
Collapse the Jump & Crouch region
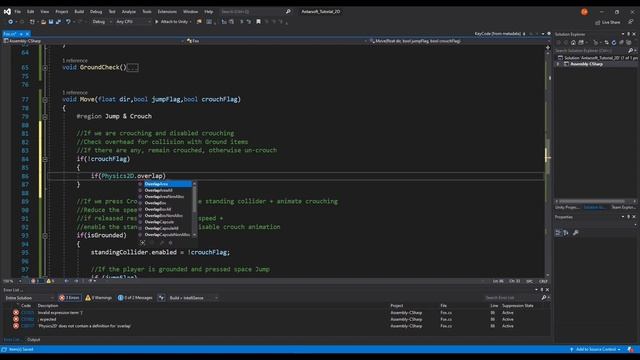(45, 117)
